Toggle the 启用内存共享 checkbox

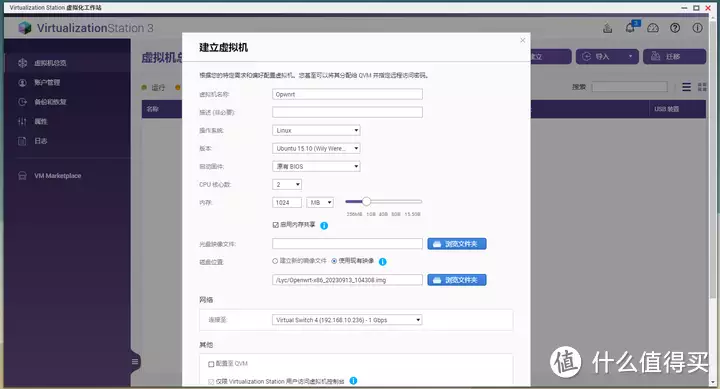tap(276, 225)
